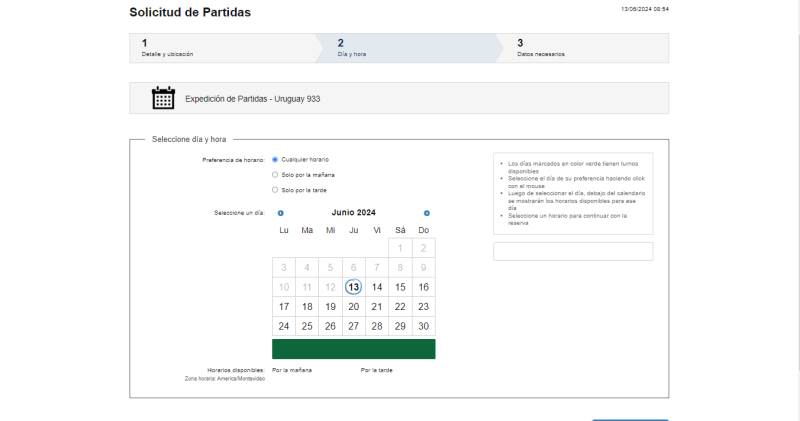Select June 13 on the calendar
The height and width of the screenshot is (421, 800).
(353, 287)
